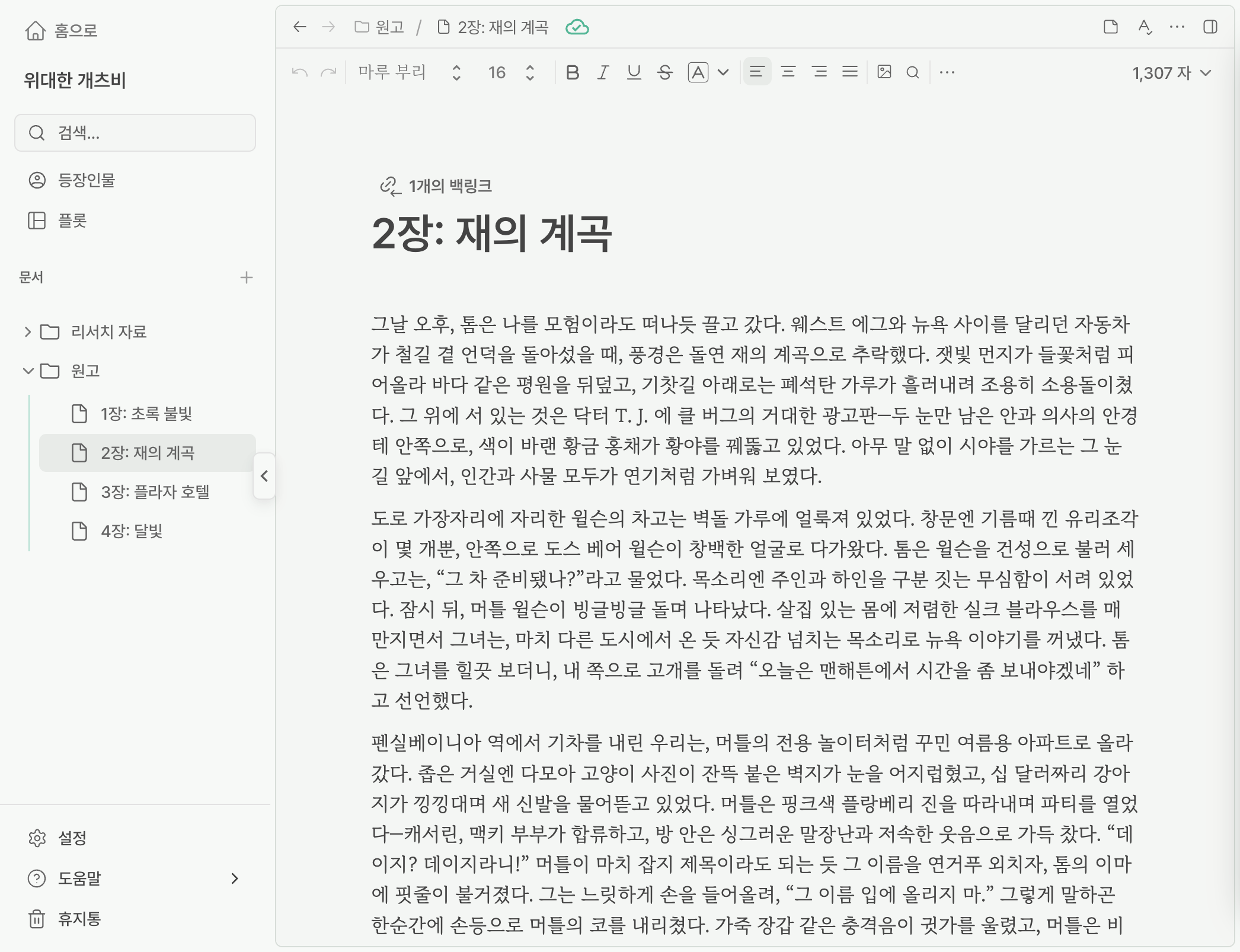Toggle strikethrough formatting
Screen dimensions: 1240x952
pos(665,72)
